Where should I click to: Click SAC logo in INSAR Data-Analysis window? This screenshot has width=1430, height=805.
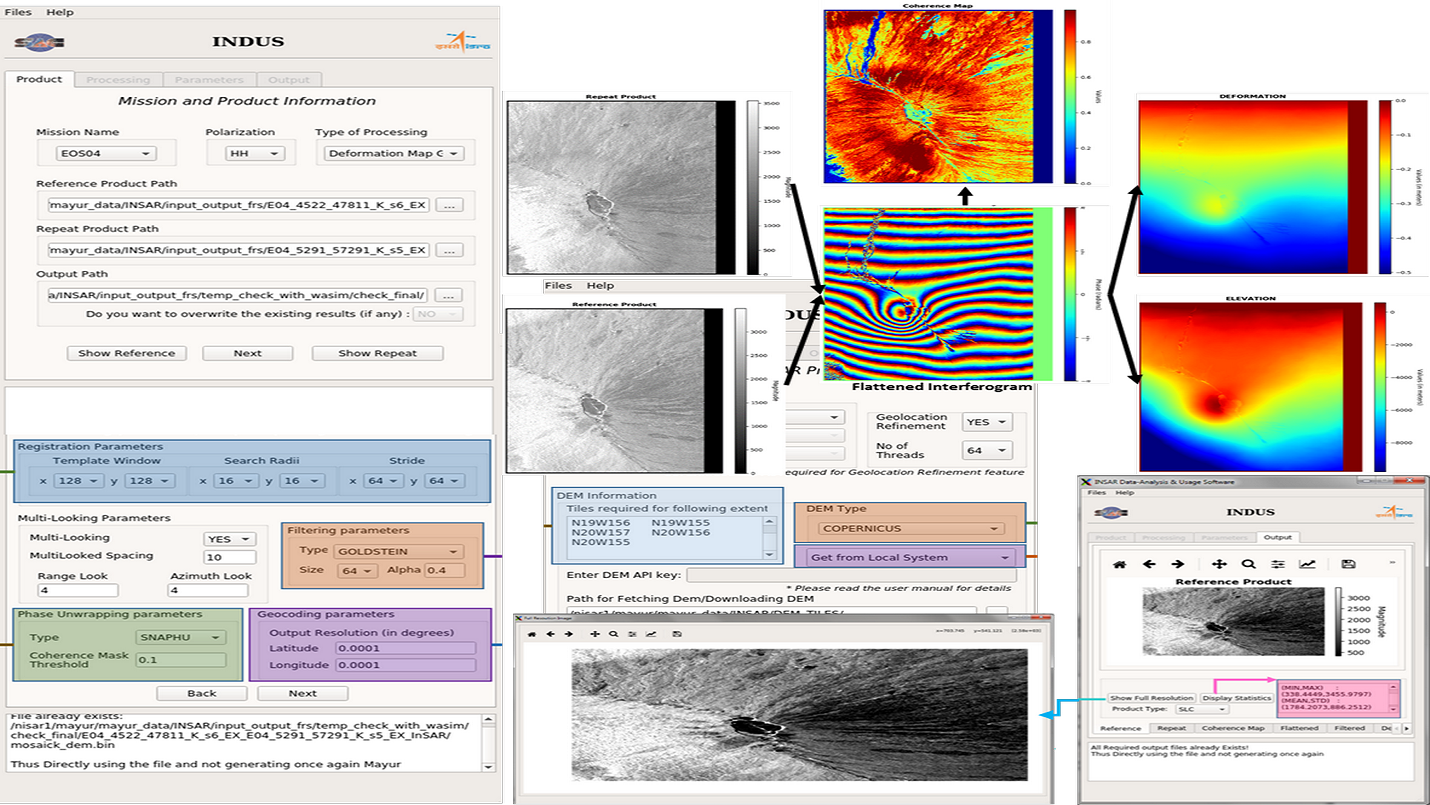1110,512
